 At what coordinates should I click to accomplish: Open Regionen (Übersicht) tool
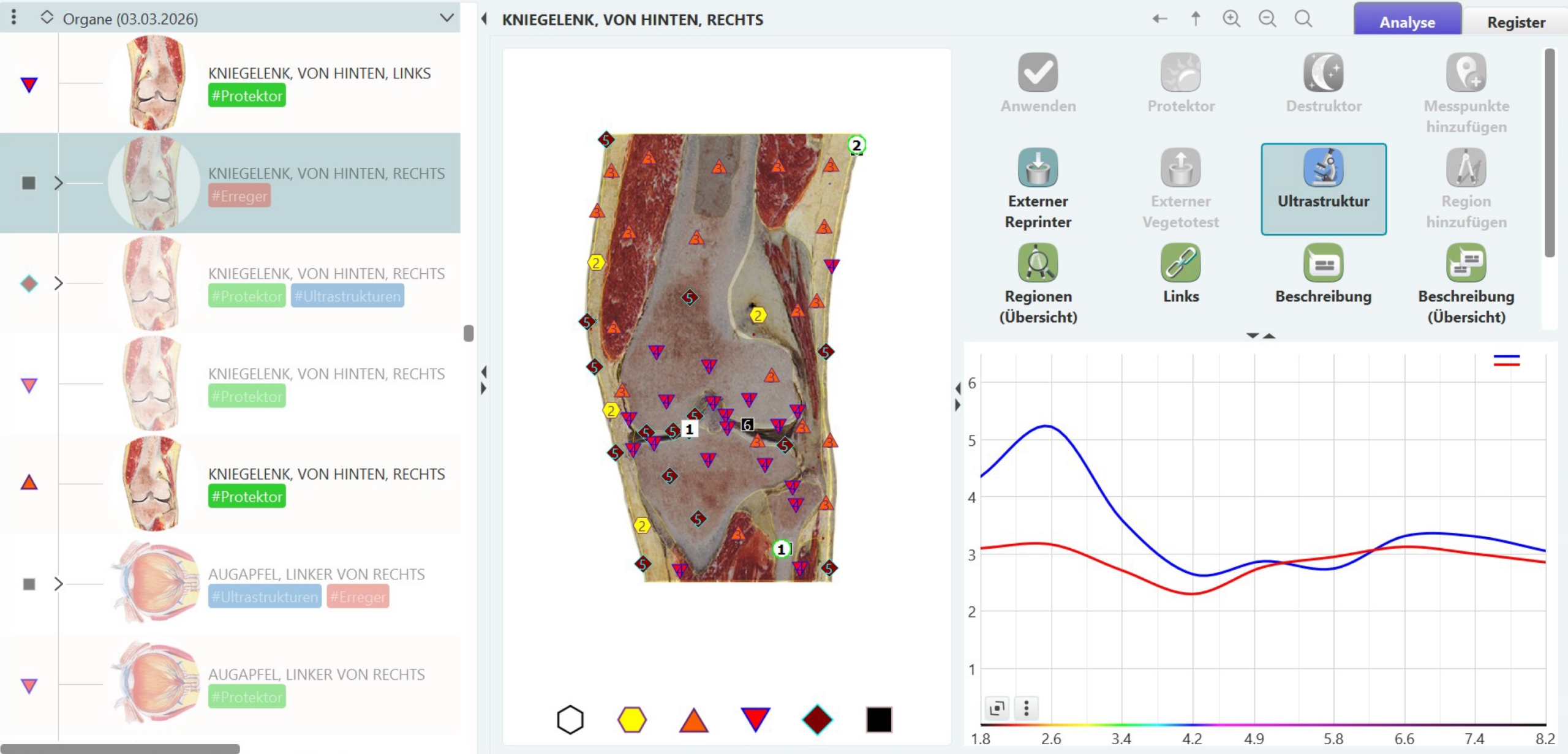click(1038, 263)
